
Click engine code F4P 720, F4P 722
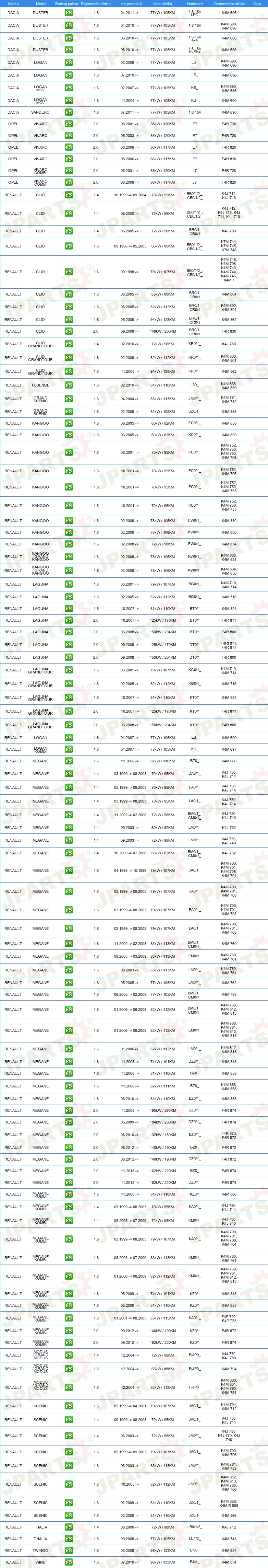(229, 1318)
